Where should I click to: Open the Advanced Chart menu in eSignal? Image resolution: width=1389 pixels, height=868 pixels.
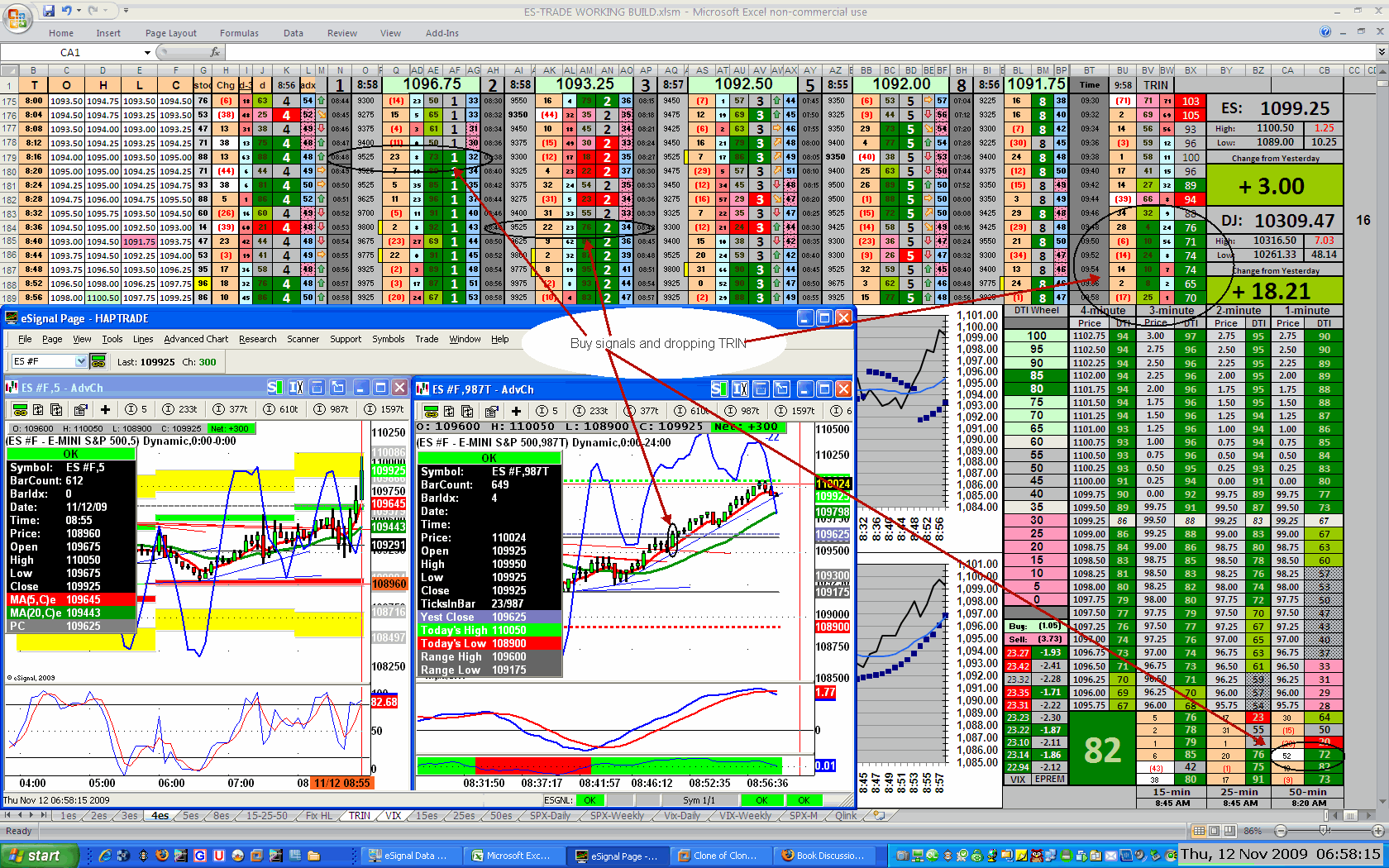click(196, 339)
